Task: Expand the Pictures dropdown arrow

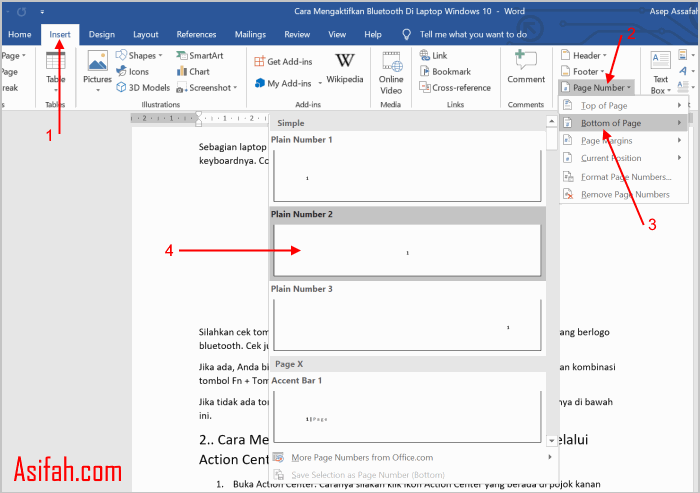Action: click(98, 90)
